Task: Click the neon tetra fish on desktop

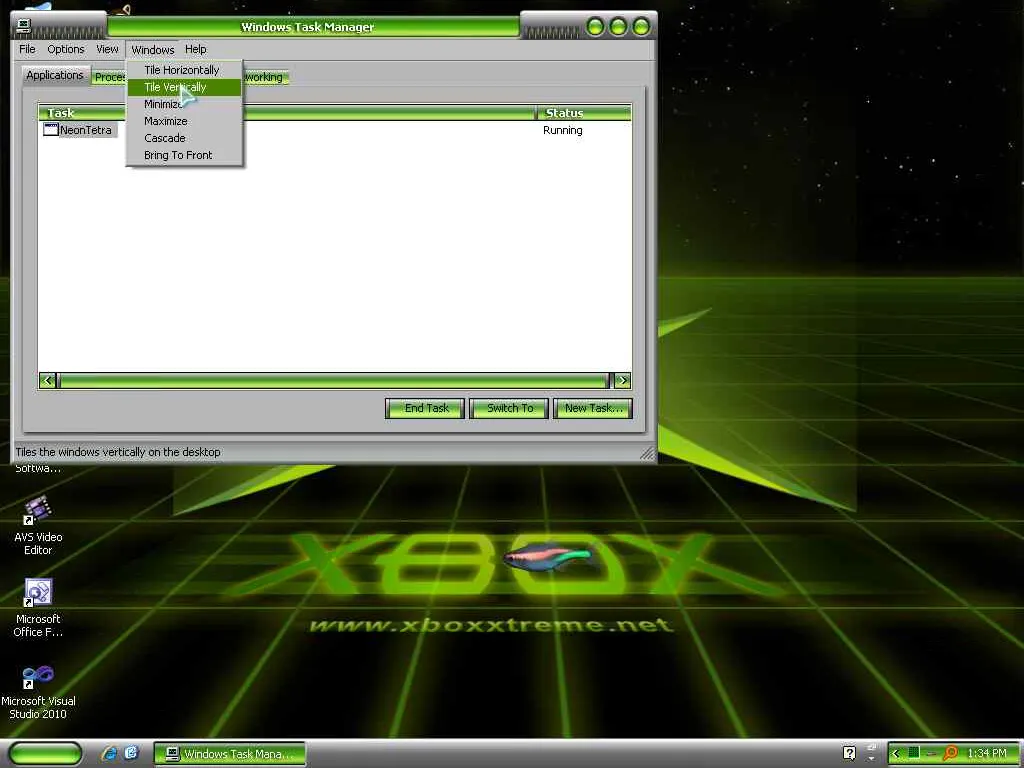Action: 547,557
